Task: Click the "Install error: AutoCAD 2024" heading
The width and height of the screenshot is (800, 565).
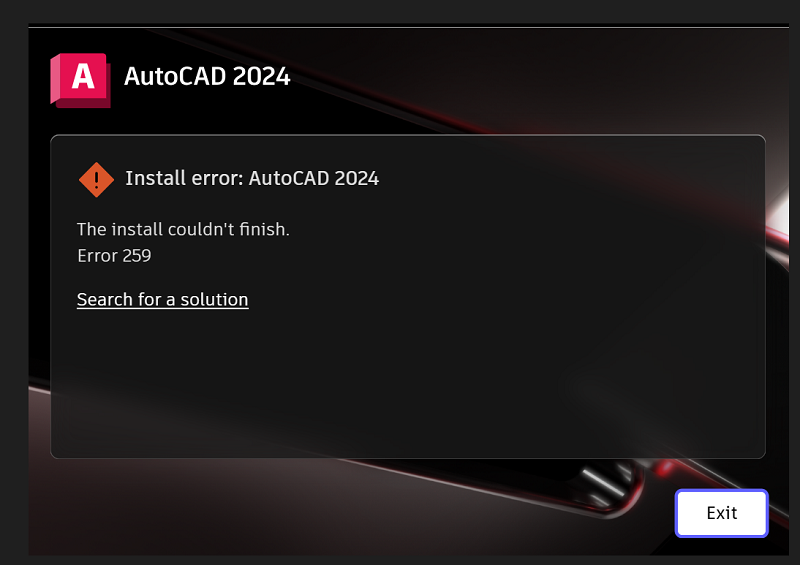Action: [x=252, y=178]
